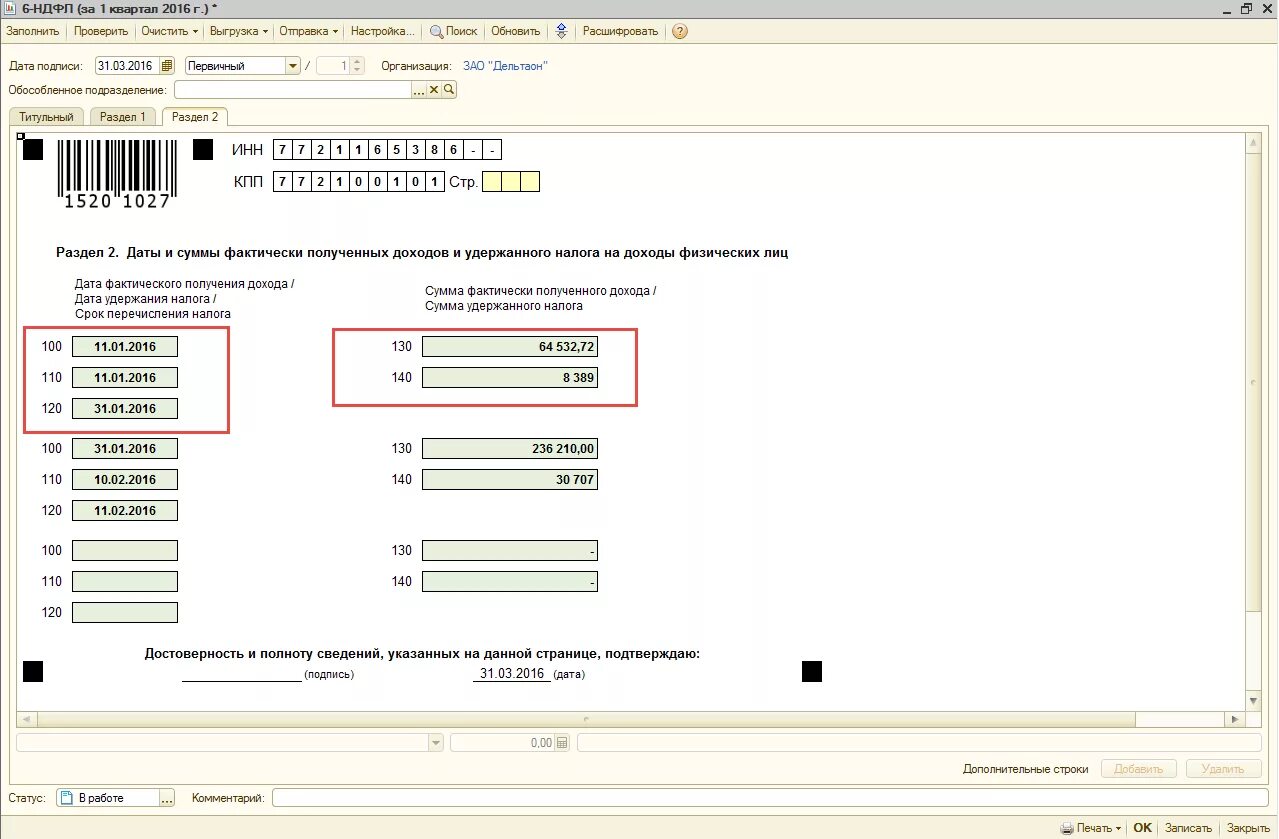Screen dimensions: 1279x839
Task: Select line 110 date field 10.02.2016
Action: pyautogui.click(x=125, y=480)
